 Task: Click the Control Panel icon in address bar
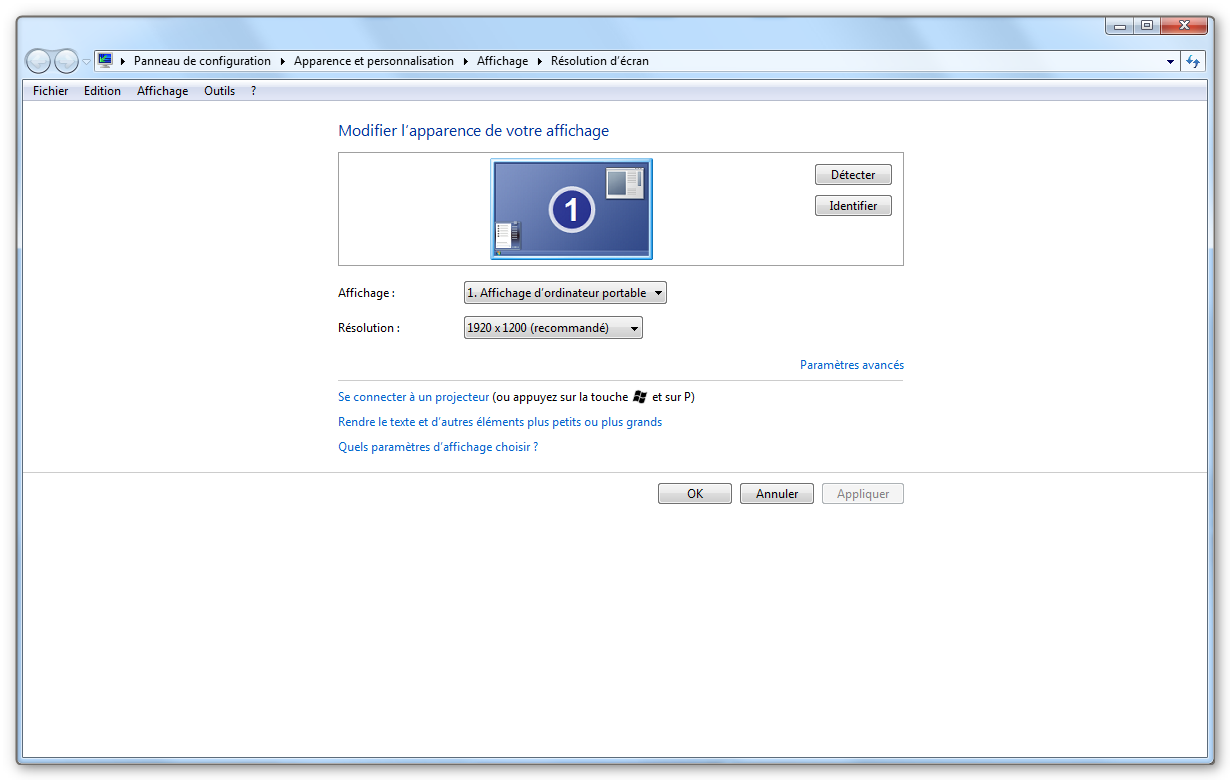click(x=105, y=61)
